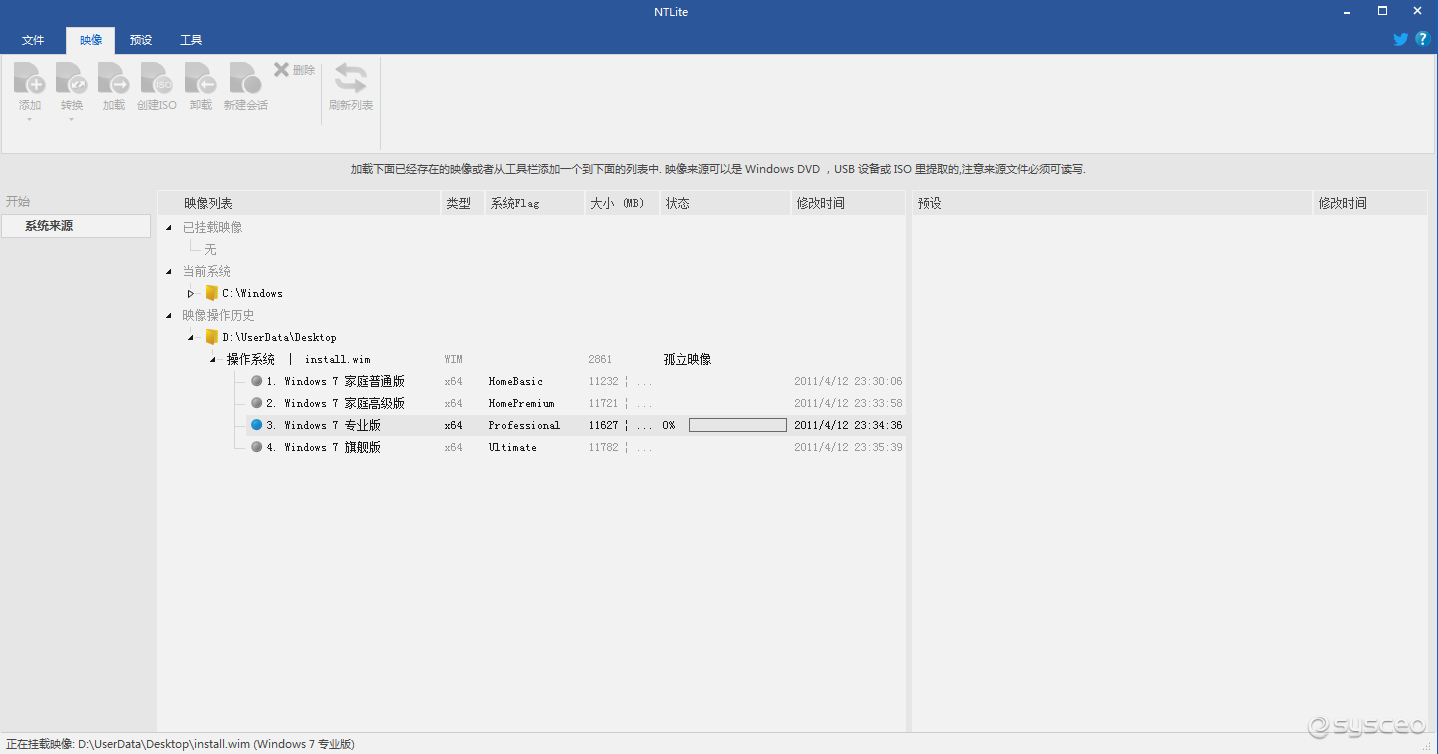Click the 类型 column header
1438x754 pixels.
(x=463, y=203)
